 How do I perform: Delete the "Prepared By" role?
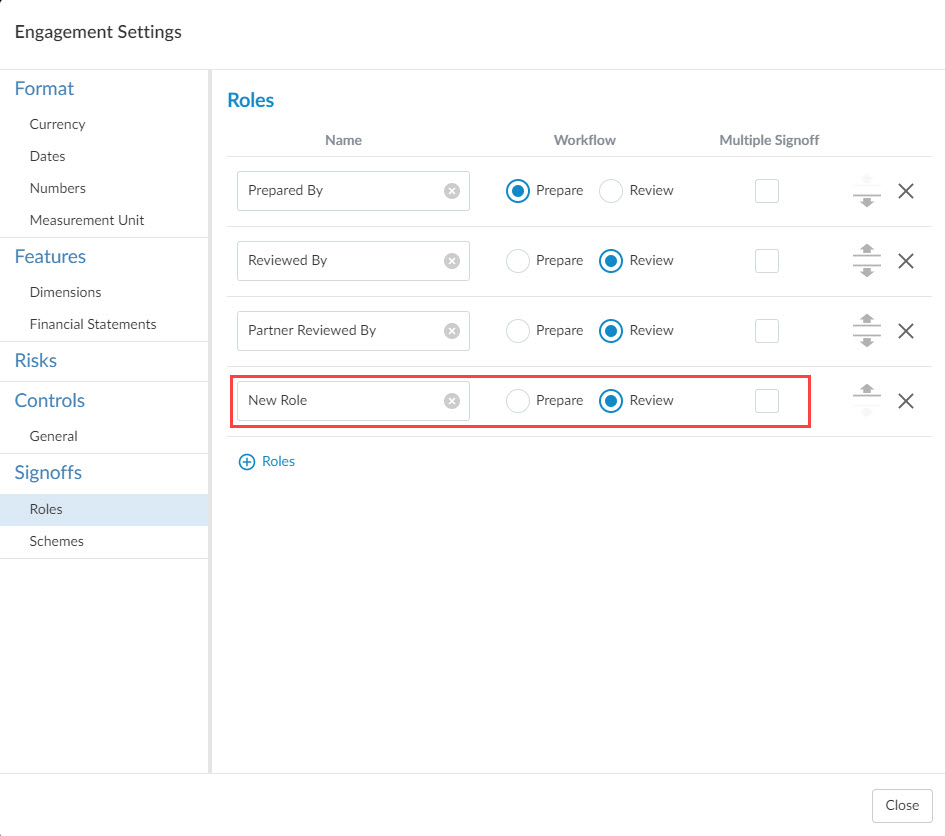pos(906,191)
